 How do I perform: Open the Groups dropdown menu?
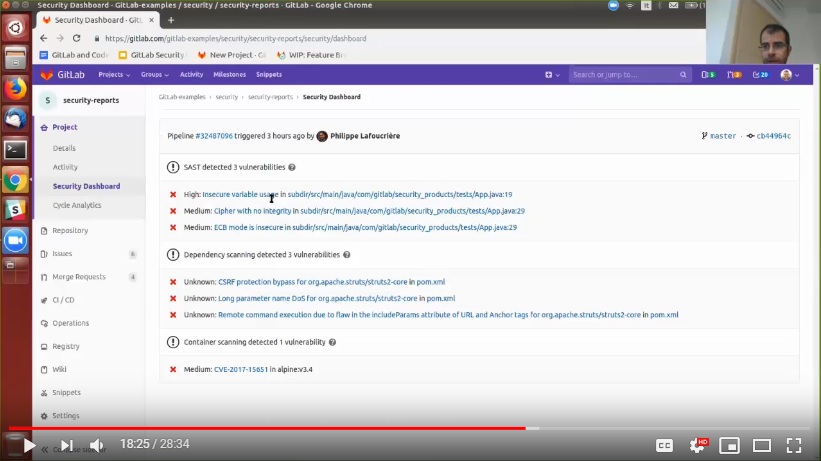(x=154, y=75)
